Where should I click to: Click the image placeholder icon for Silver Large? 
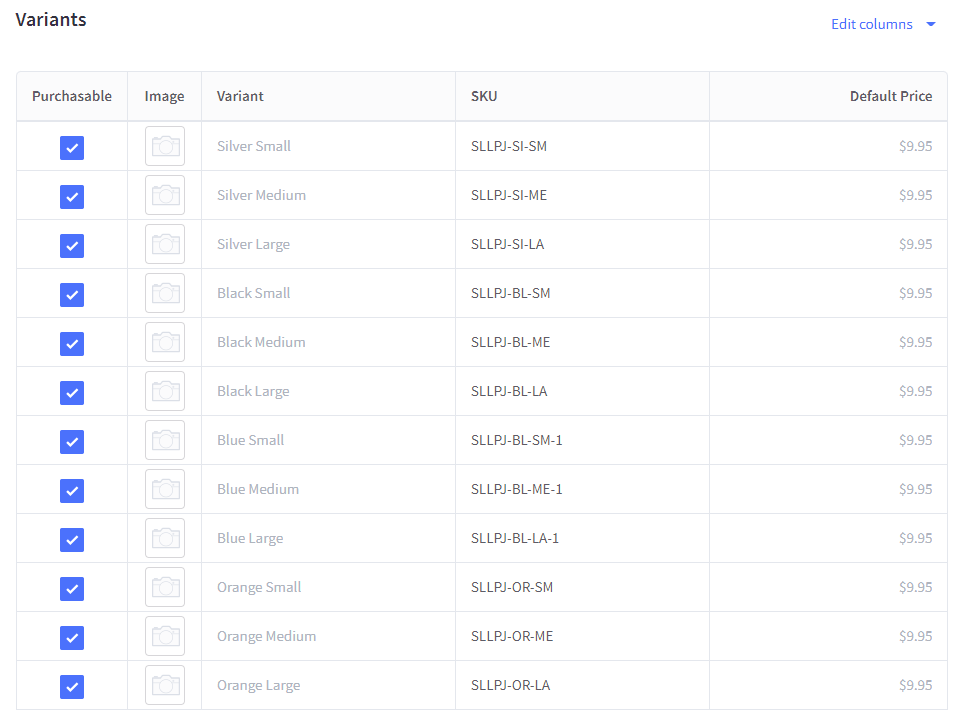(164, 244)
